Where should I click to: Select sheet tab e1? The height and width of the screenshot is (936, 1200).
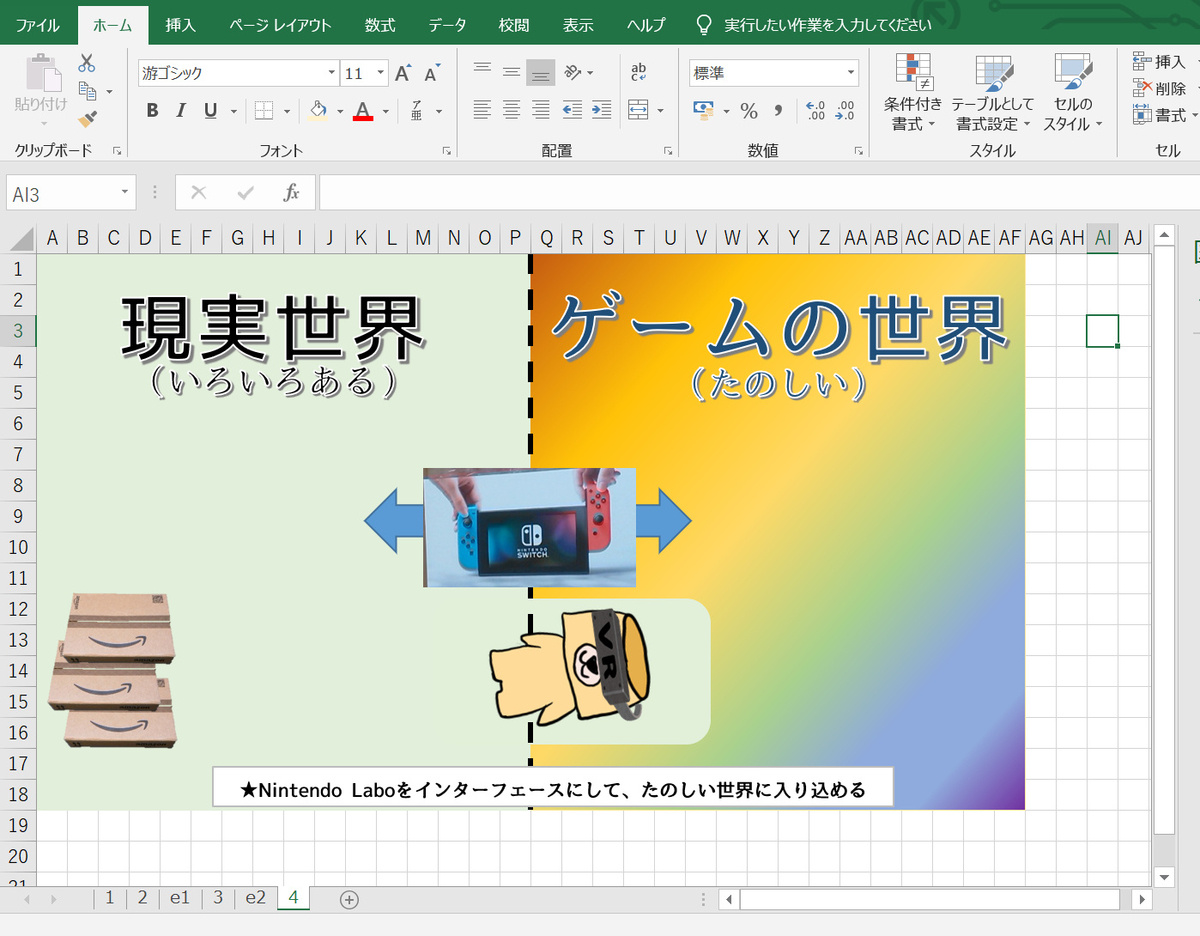179,898
